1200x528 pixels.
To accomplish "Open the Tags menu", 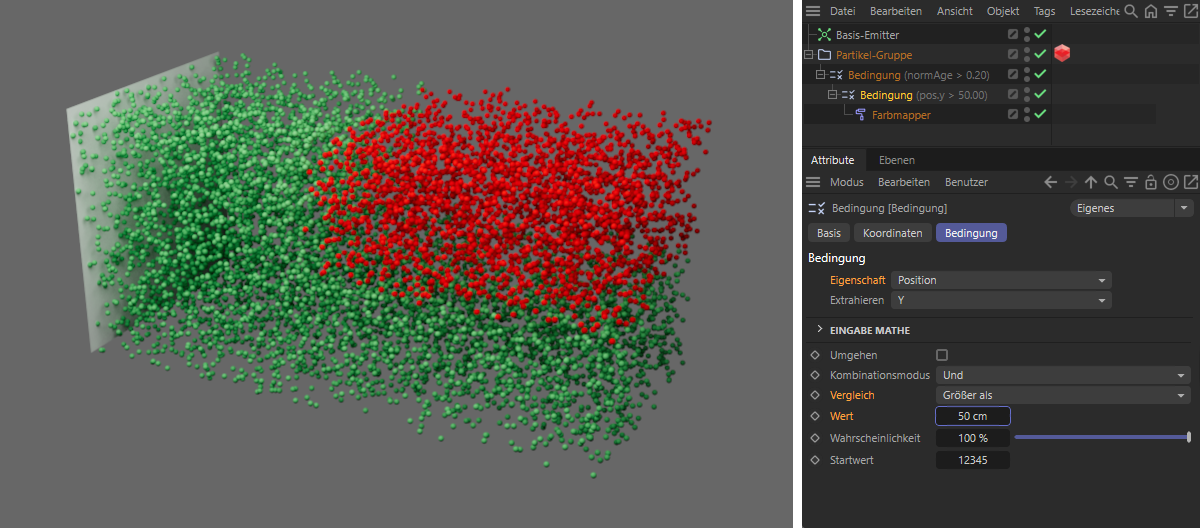I will pyautogui.click(x=1044, y=11).
